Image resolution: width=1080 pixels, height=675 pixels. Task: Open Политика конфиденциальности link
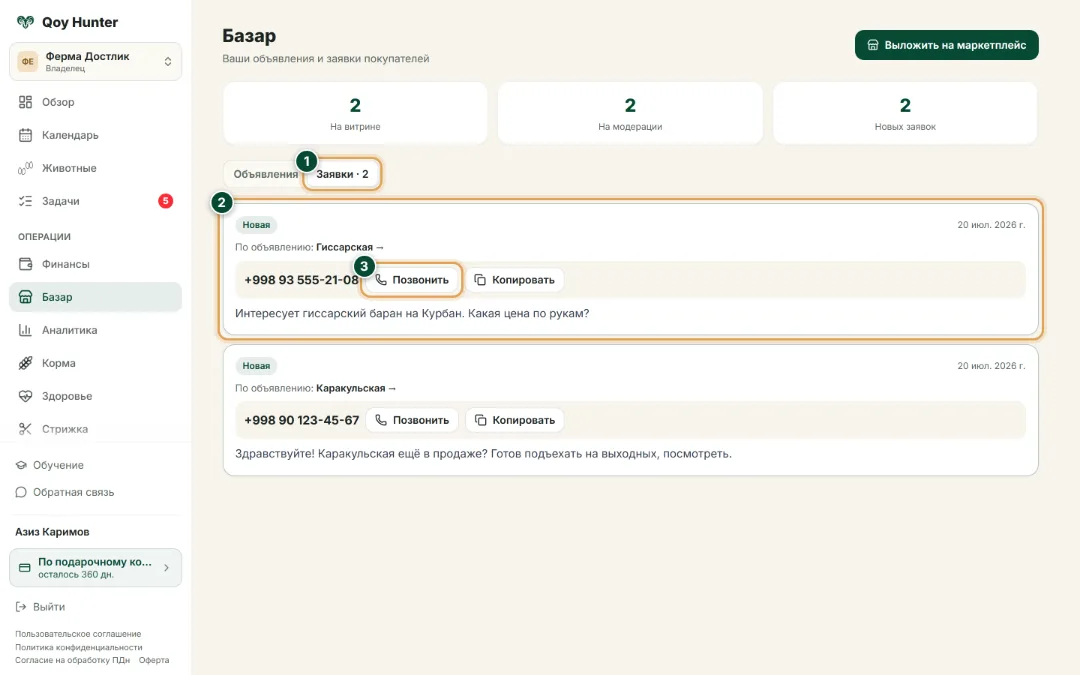coord(79,647)
